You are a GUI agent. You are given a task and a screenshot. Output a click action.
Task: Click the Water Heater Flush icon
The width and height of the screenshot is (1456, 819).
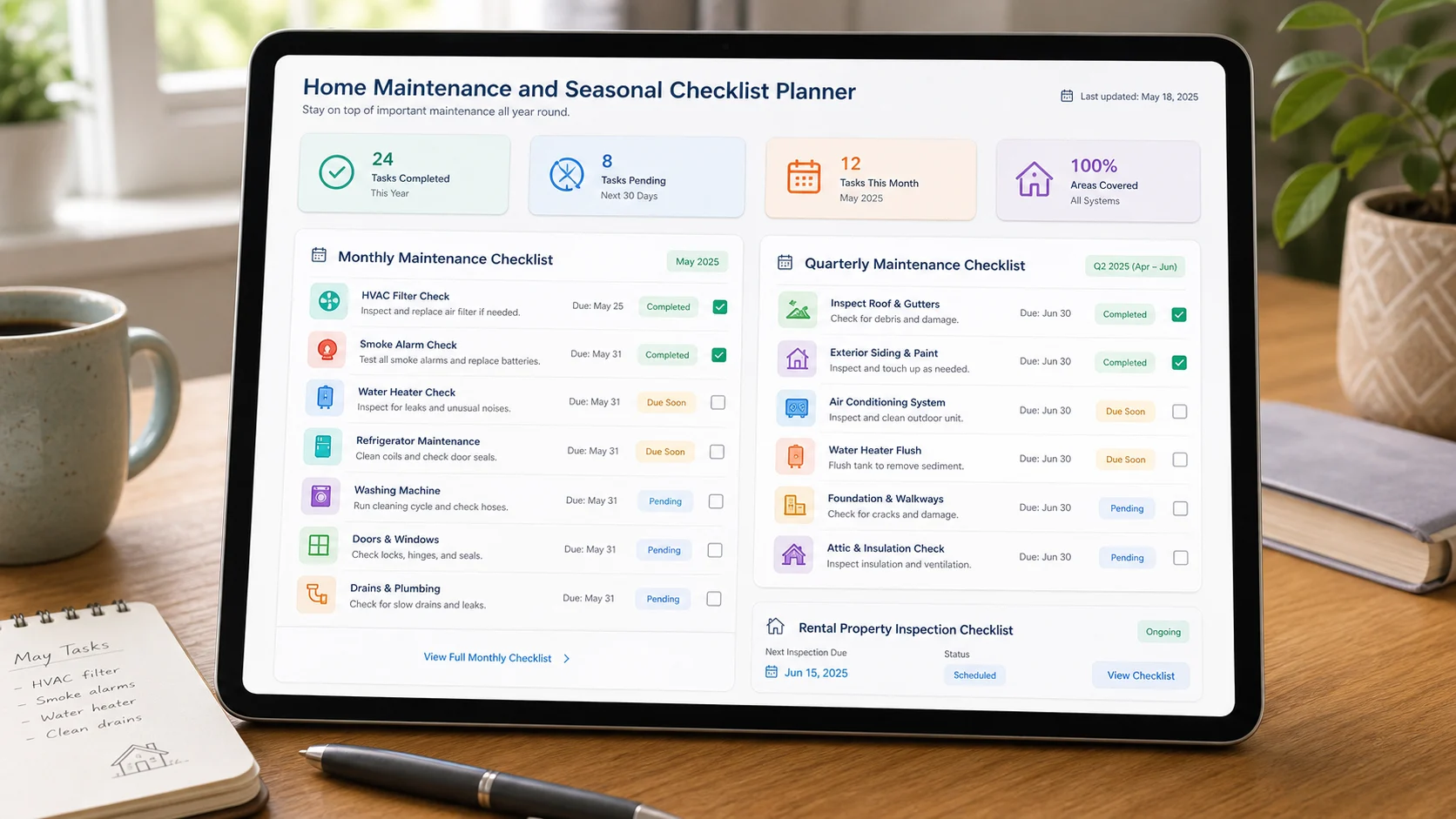[795, 456]
